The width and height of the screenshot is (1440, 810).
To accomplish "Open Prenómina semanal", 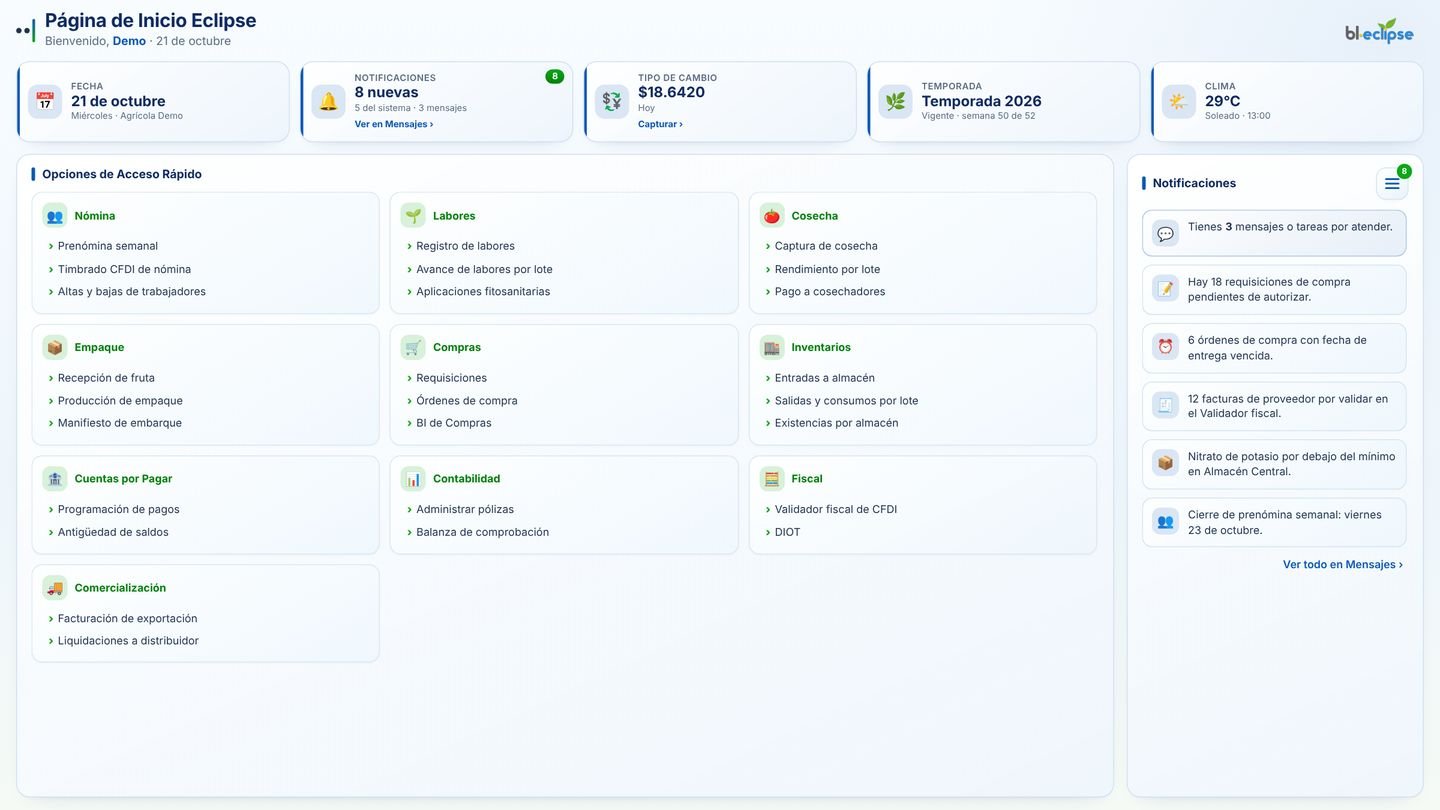I will 108,246.
